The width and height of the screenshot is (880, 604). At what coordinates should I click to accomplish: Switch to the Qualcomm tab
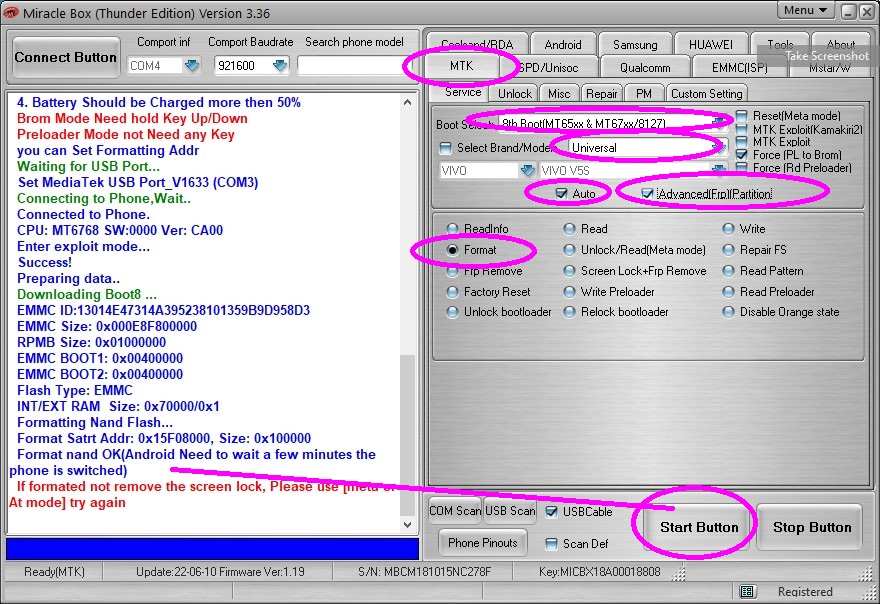tap(645, 68)
